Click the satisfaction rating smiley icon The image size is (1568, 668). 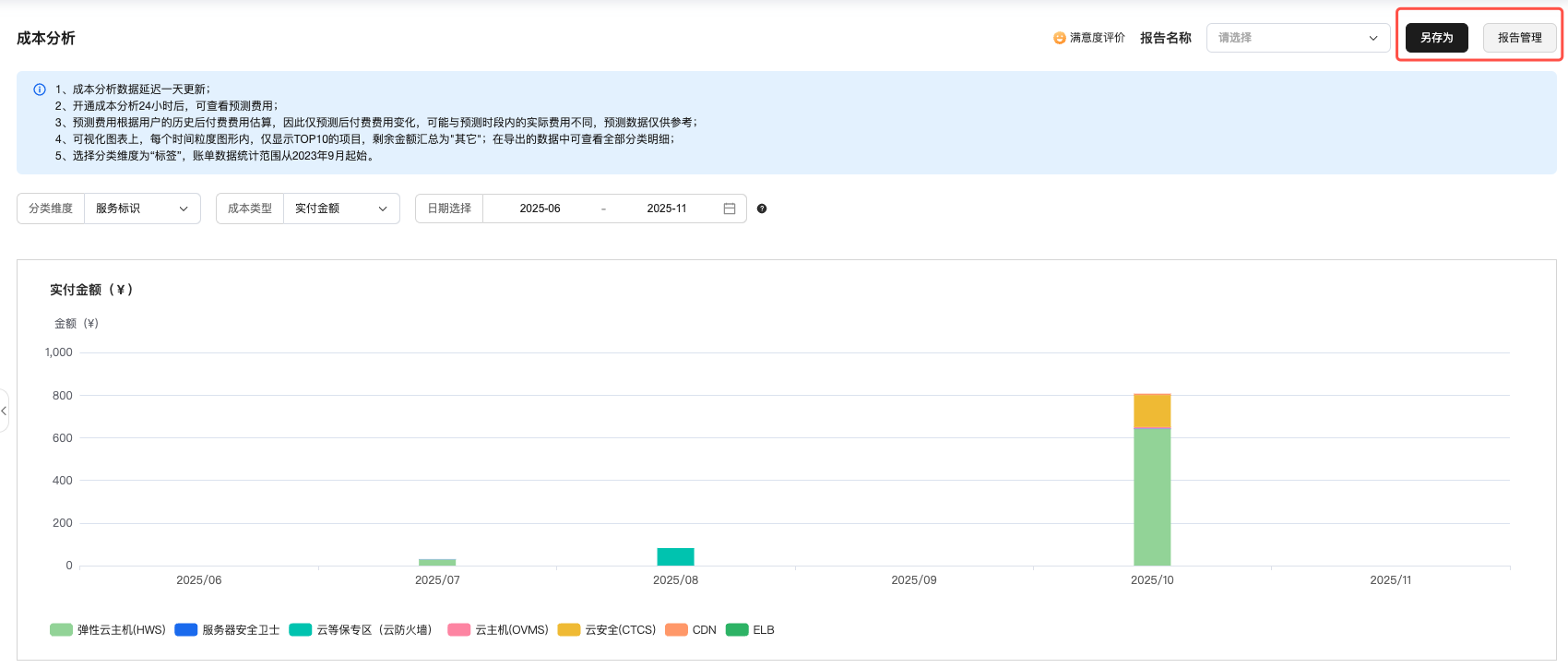1060,38
